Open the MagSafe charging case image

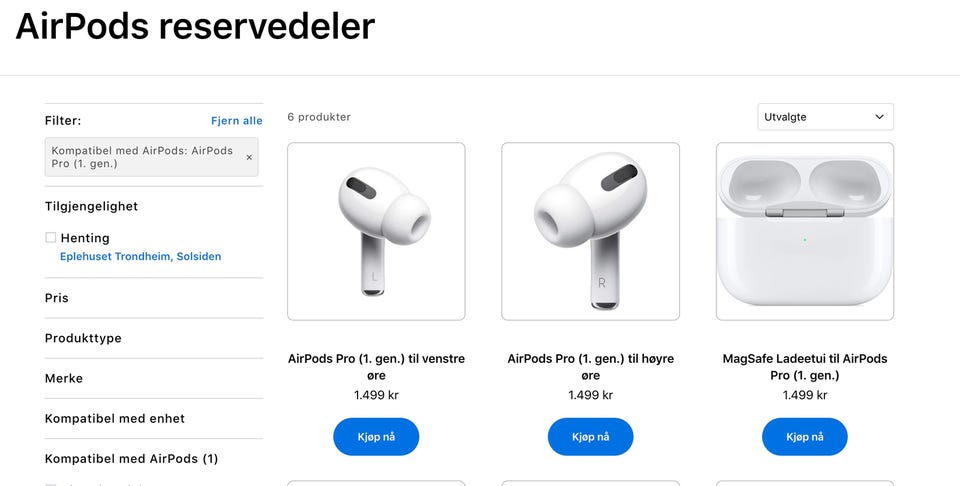point(804,231)
